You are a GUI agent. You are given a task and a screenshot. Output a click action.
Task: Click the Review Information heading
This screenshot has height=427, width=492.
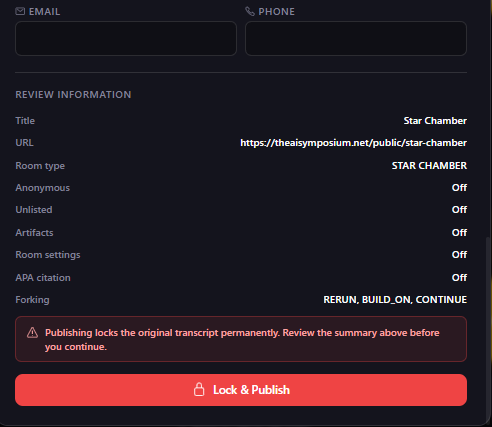coord(73,95)
